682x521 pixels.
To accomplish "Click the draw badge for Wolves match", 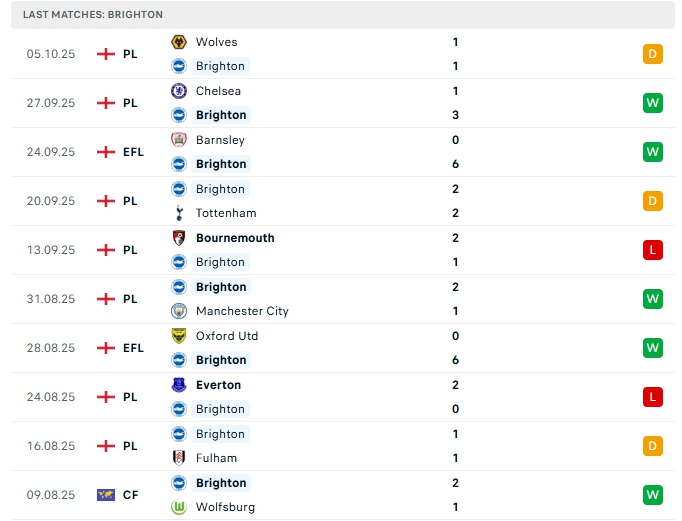I will pos(653,54).
